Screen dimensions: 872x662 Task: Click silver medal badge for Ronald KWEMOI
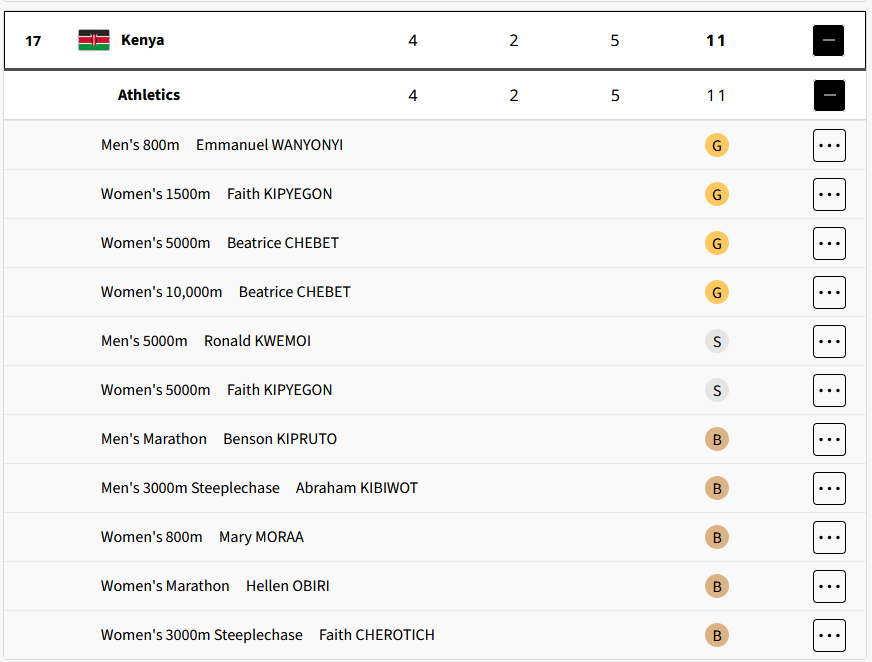[716, 341]
